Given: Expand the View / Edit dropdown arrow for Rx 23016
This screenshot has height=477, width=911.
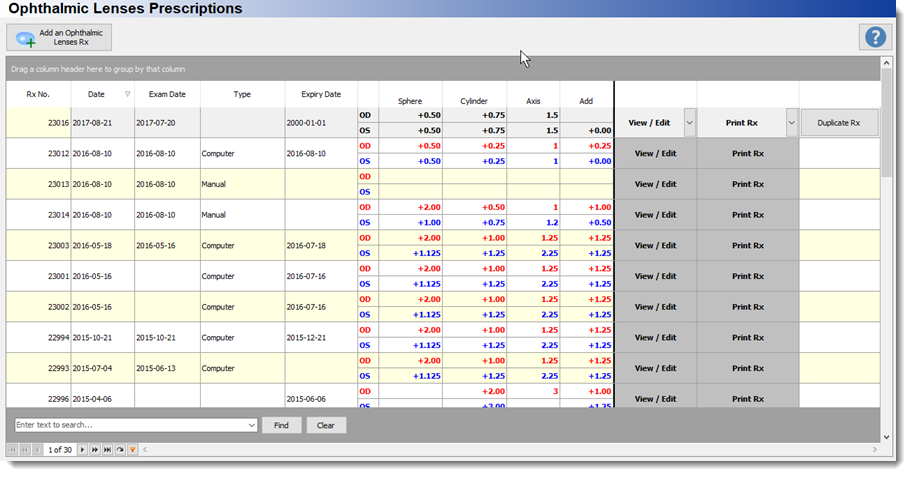Looking at the screenshot, I should click(689, 123).
